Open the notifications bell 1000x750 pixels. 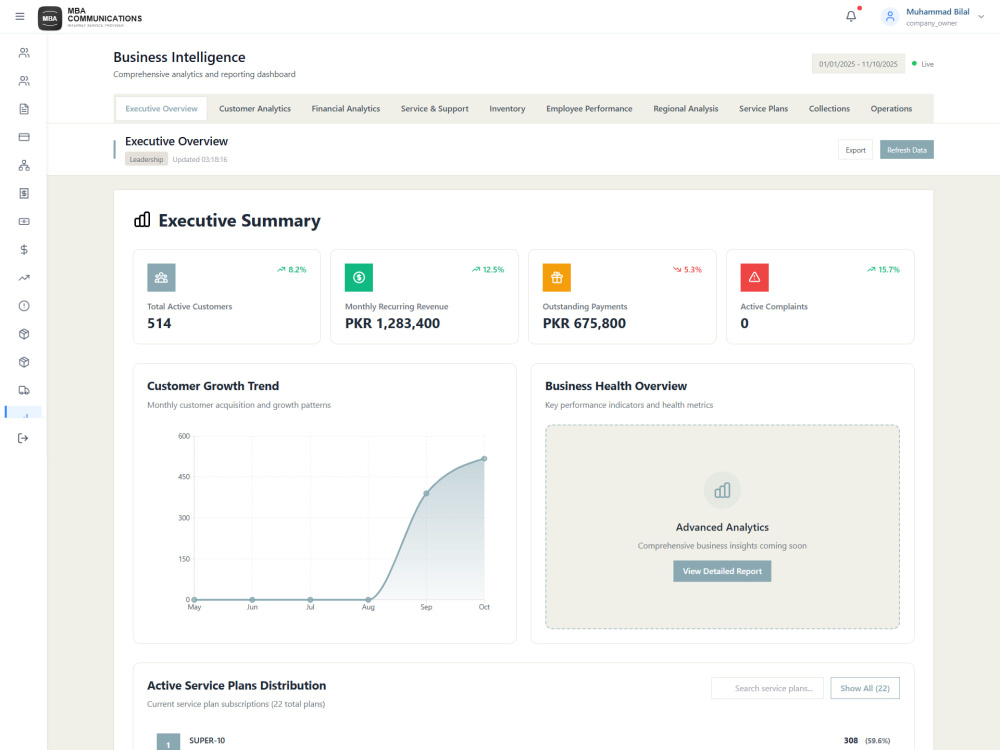pos(851,17)
